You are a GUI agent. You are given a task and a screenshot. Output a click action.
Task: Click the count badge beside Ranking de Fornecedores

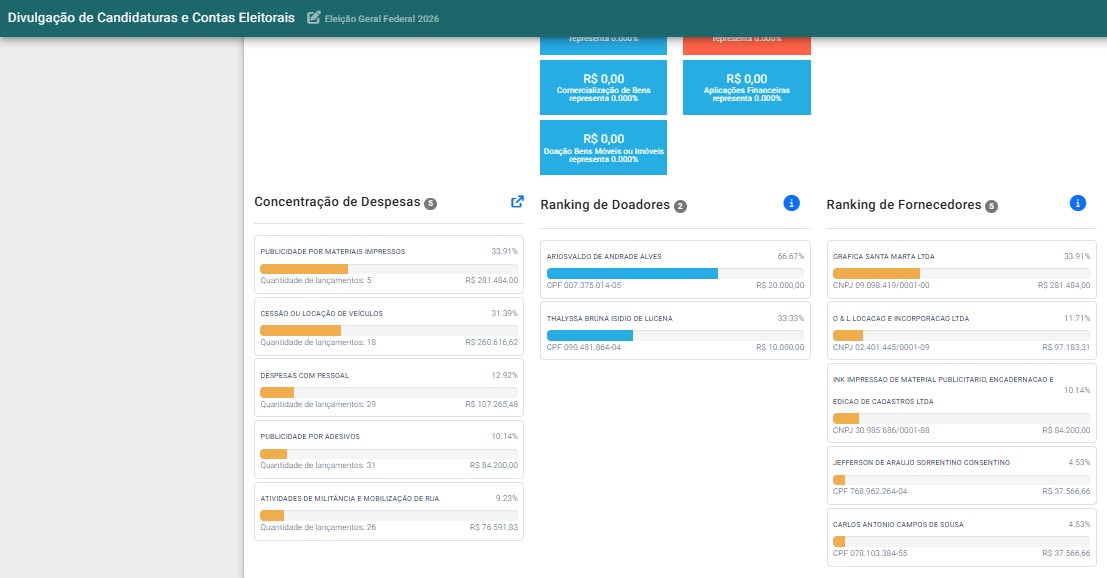coord(991,207)
